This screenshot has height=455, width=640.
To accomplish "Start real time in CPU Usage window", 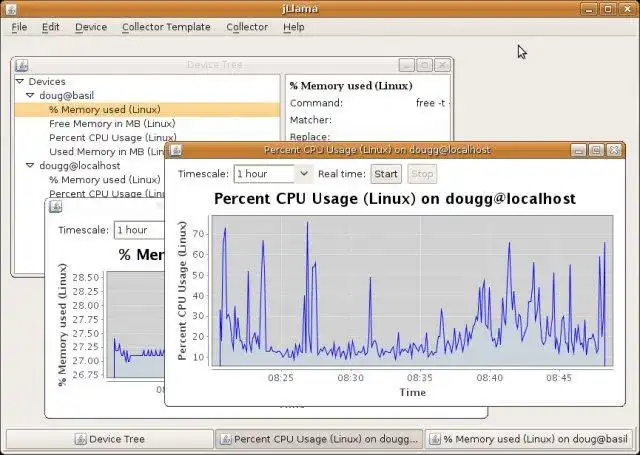I will 386,174.
